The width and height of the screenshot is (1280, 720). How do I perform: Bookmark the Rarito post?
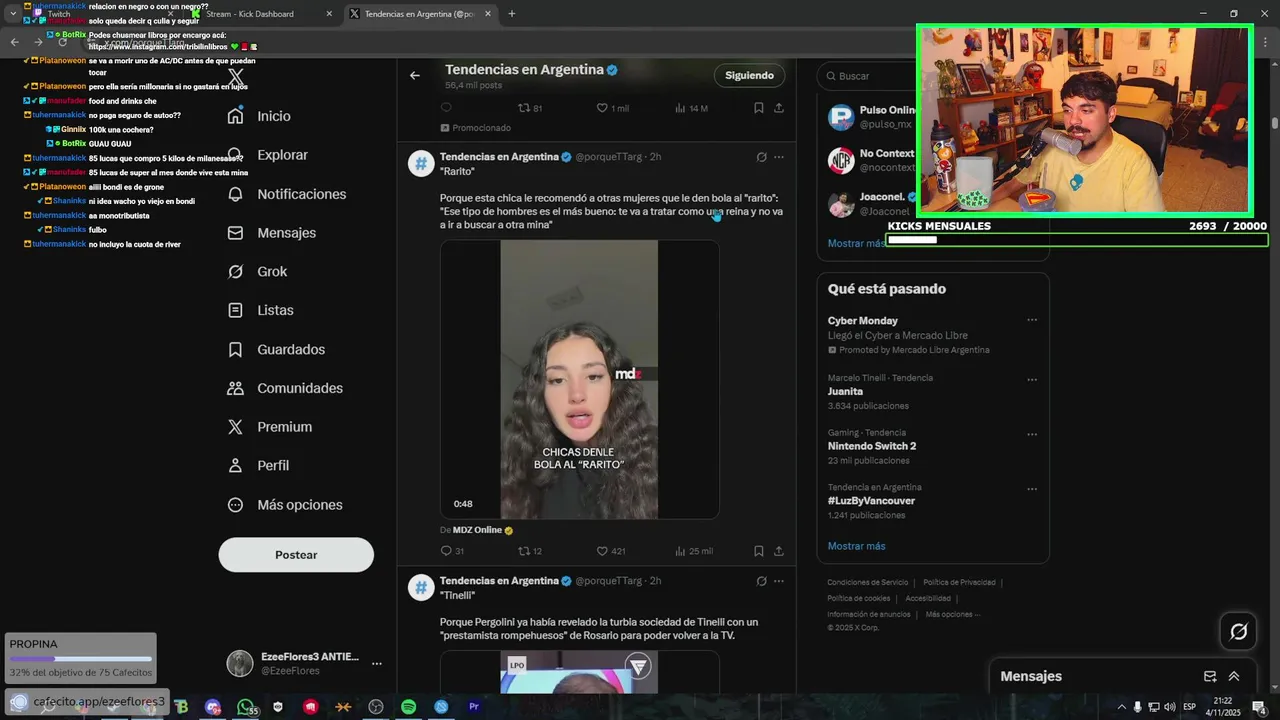click(x=759, y=551)
